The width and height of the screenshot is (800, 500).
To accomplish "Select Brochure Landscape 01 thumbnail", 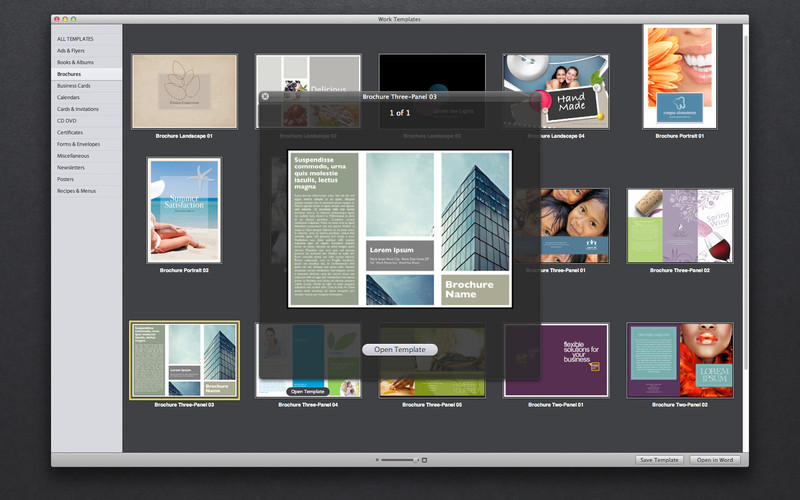I will (x=184, y=91).
